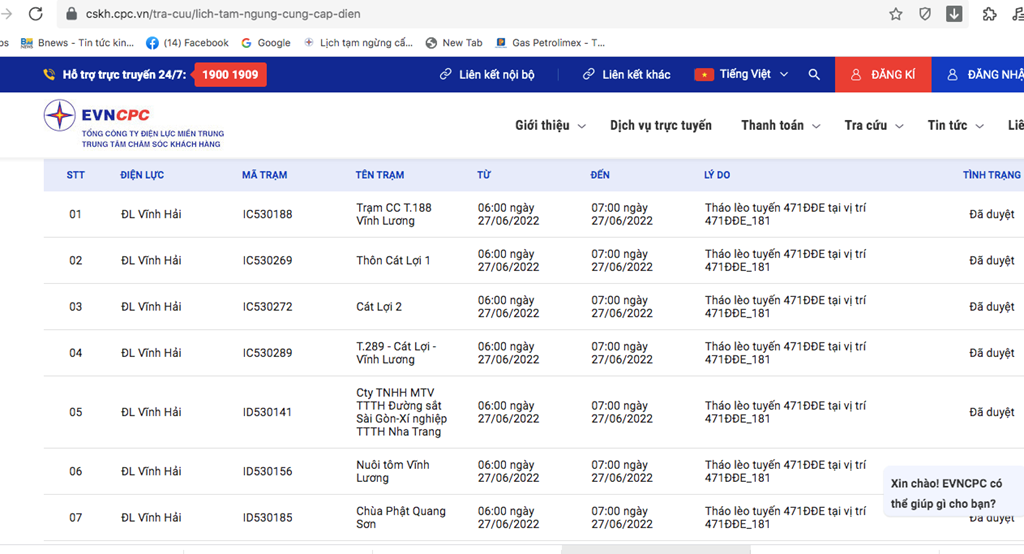This screenshot has height=554, width=1024.
Task: Click the 1900 1909 hotline button
Action: pos(230,75)
